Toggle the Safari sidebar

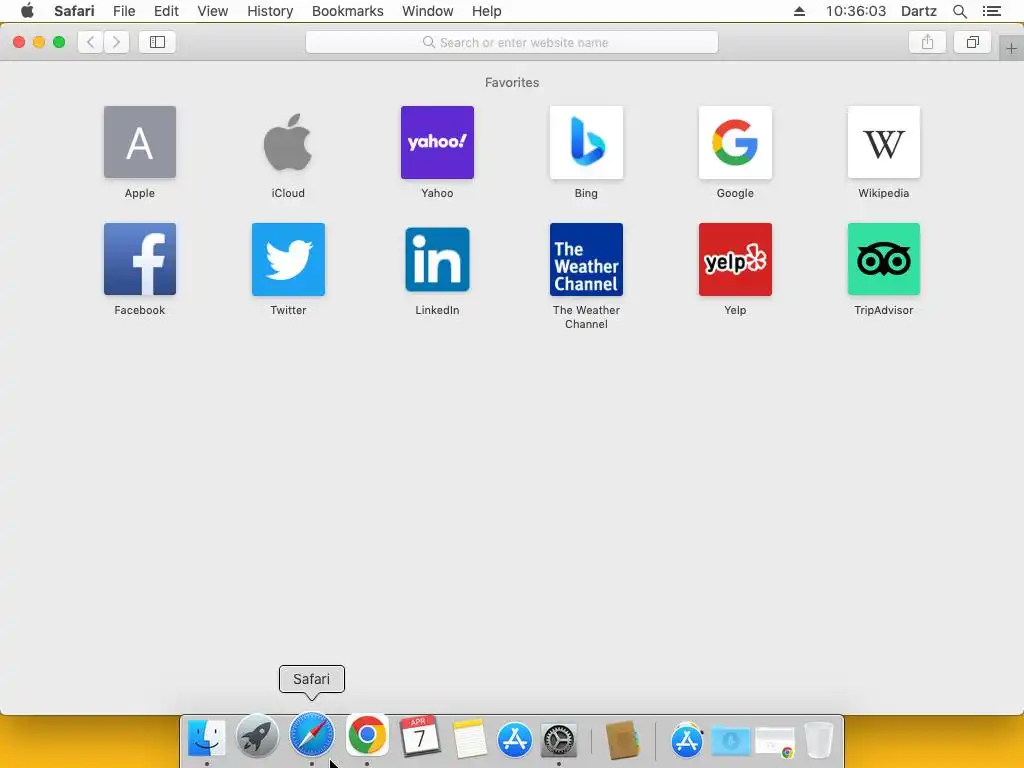pos(157,42)
